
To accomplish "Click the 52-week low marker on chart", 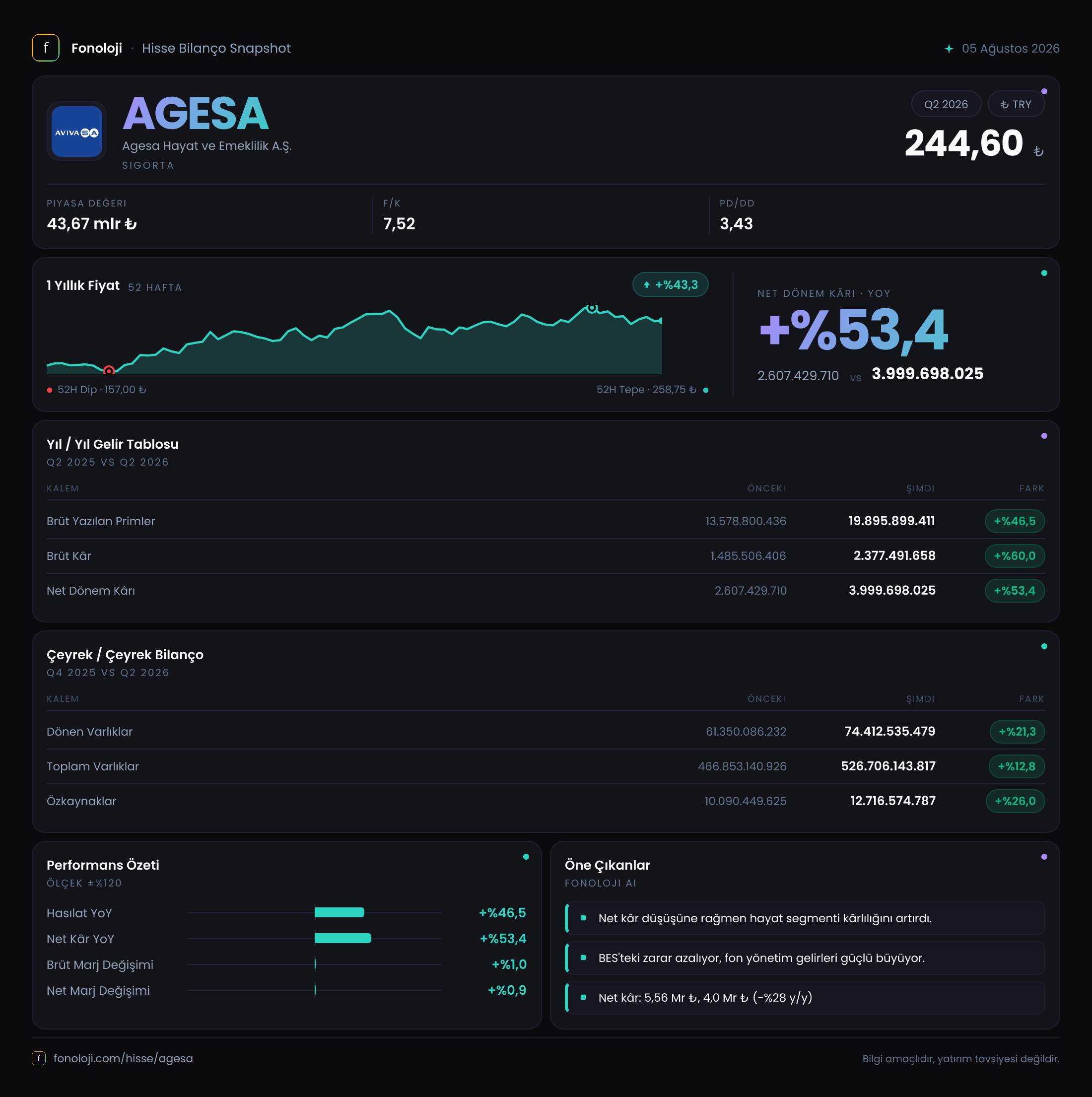I will 109,371.
